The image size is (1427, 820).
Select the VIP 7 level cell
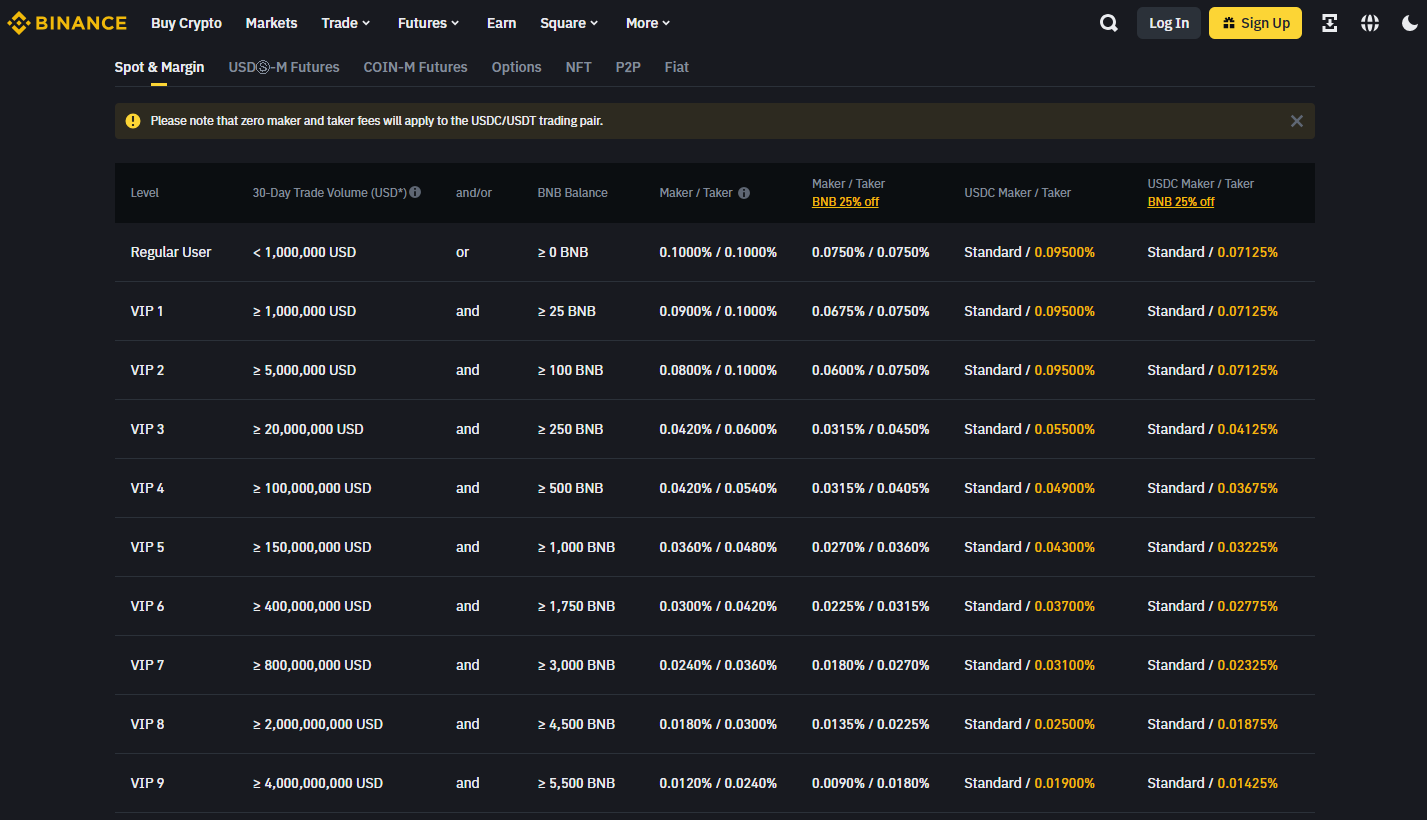[x=147, y=665]
